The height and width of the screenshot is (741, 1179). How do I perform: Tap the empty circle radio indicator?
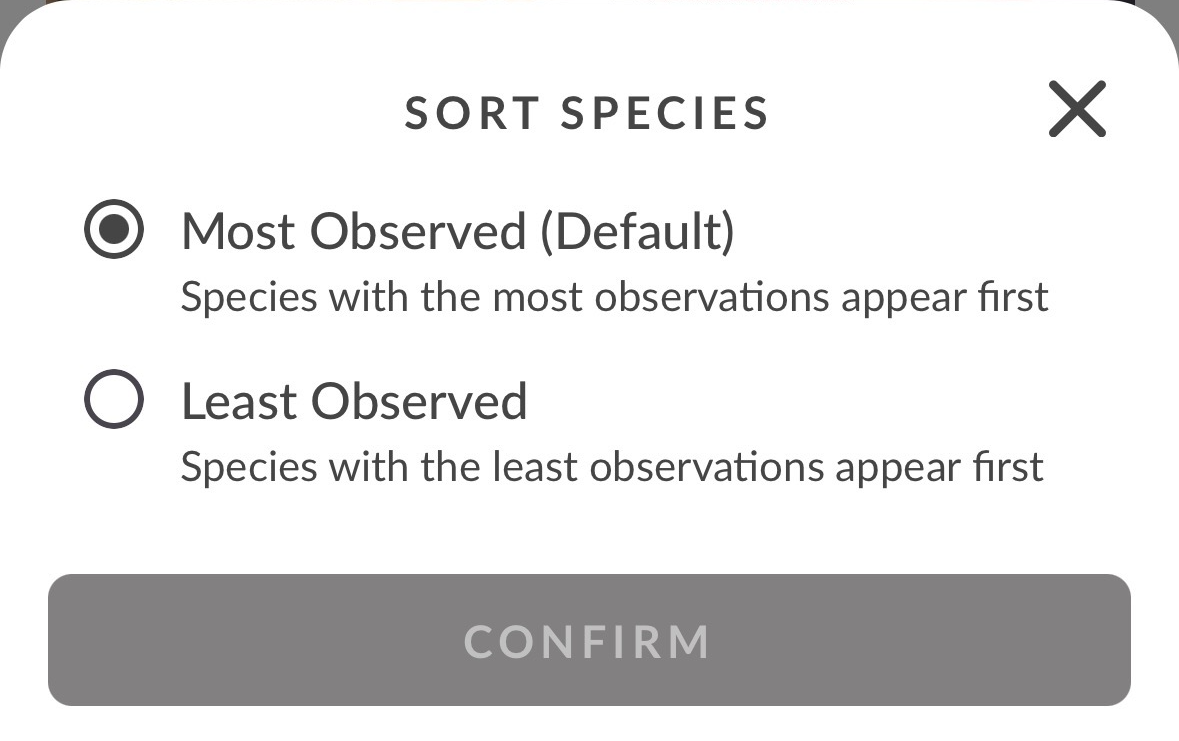[114, 399]
